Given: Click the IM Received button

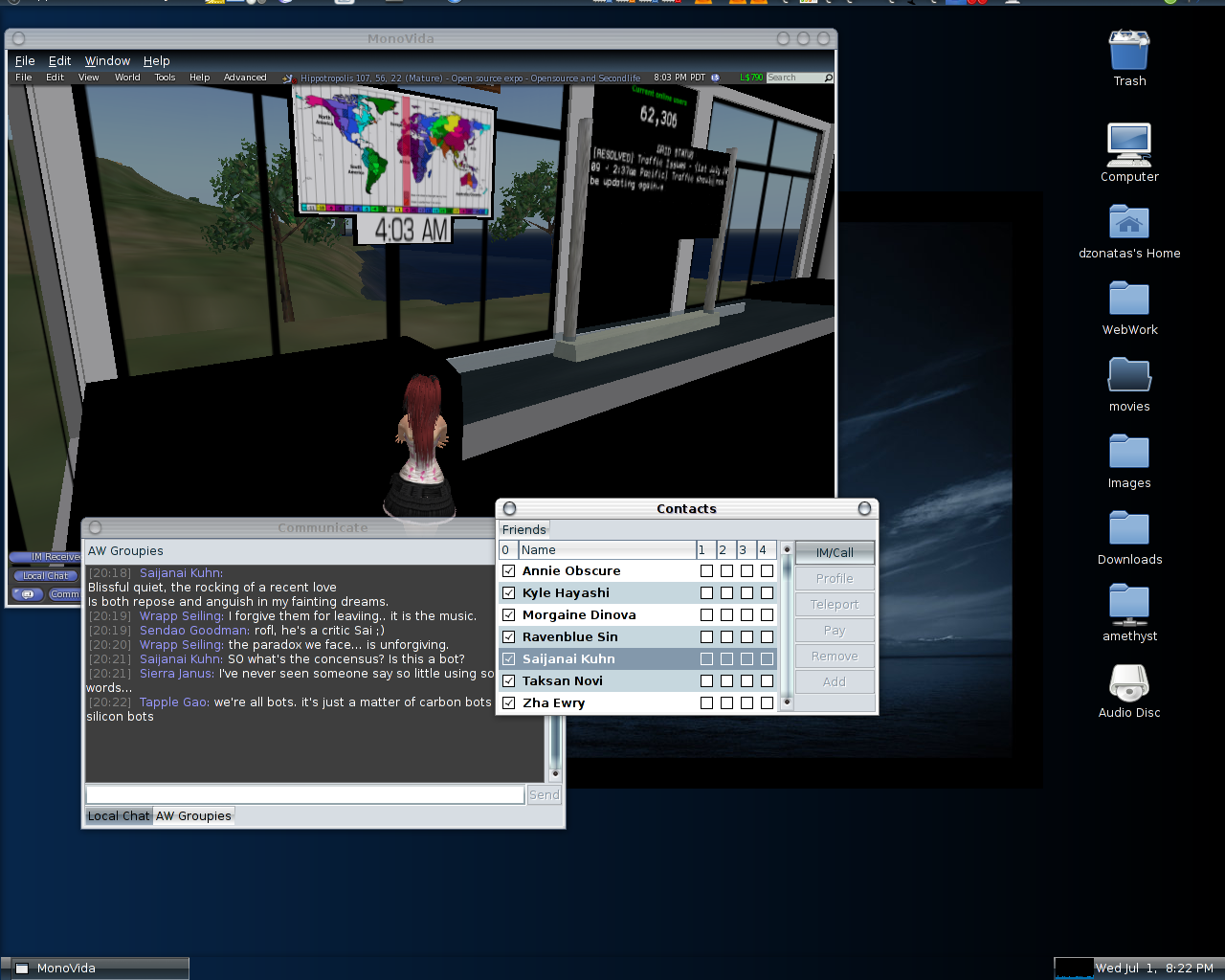Looking at the screenshot, I should click(x=45, y=557).
